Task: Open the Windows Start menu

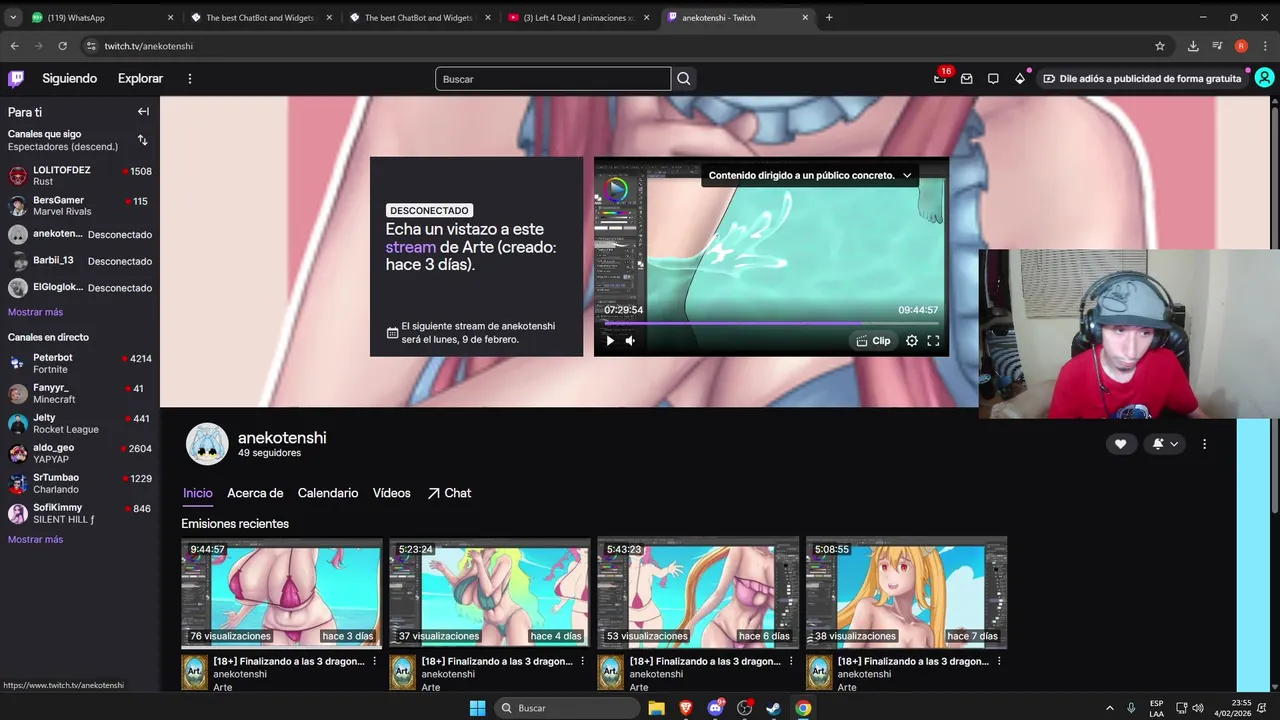Action: click(x=478, y=708)
